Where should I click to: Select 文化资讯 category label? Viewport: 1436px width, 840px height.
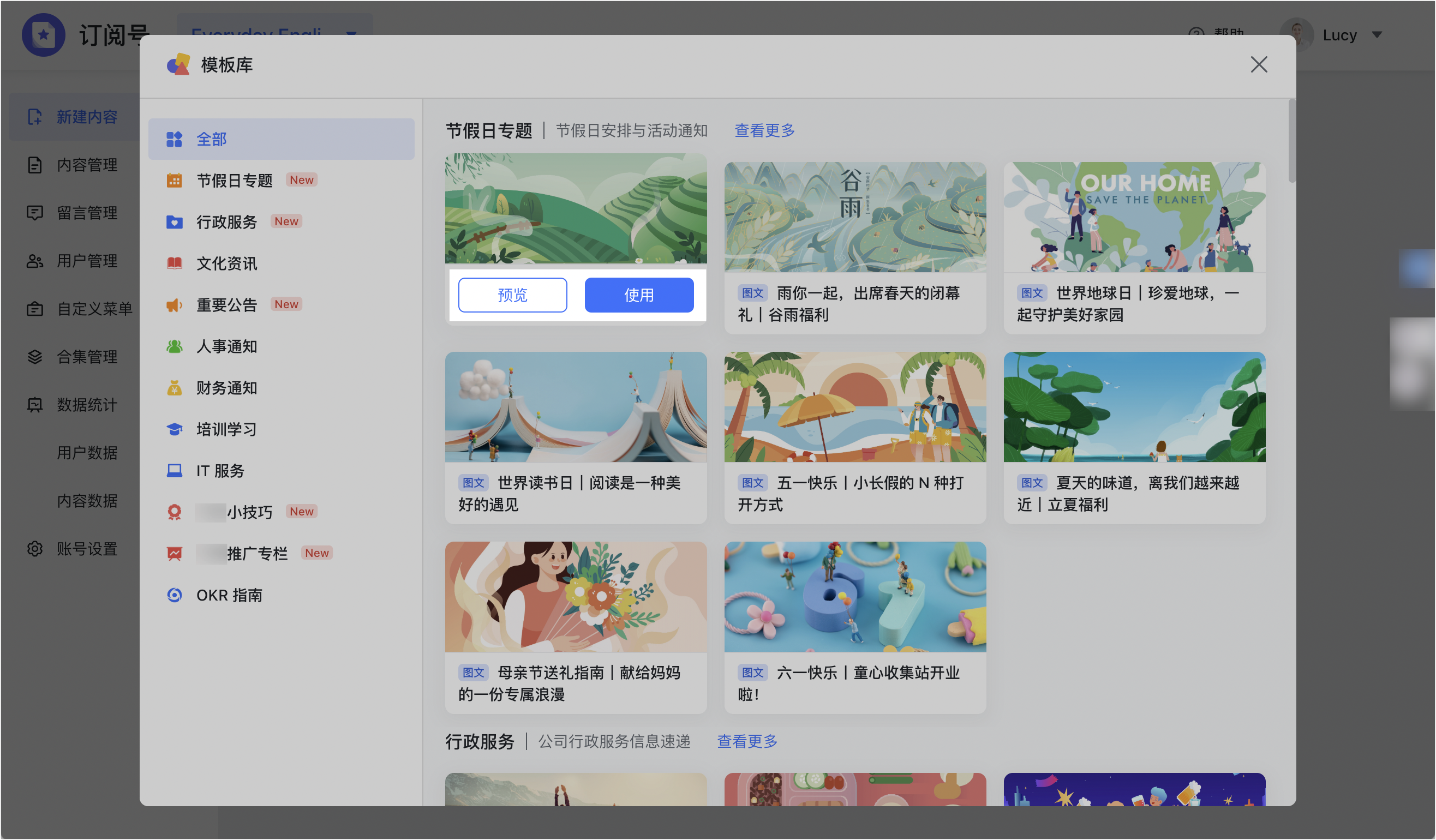(x=227, y=263)
